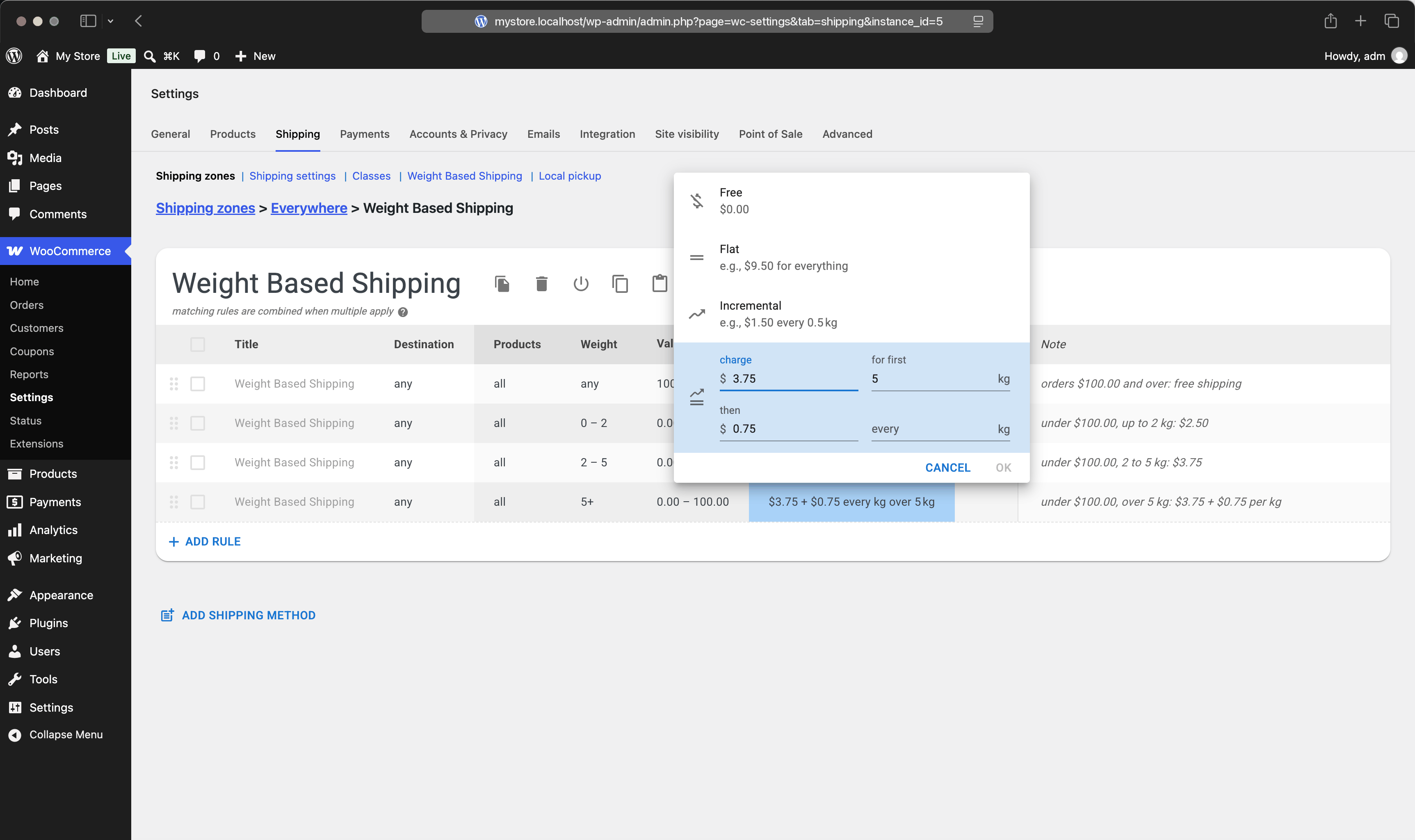Check the checkbox of the 5+ row
The height and width of the screenshot is (840, 1415).
click(198, 502)
